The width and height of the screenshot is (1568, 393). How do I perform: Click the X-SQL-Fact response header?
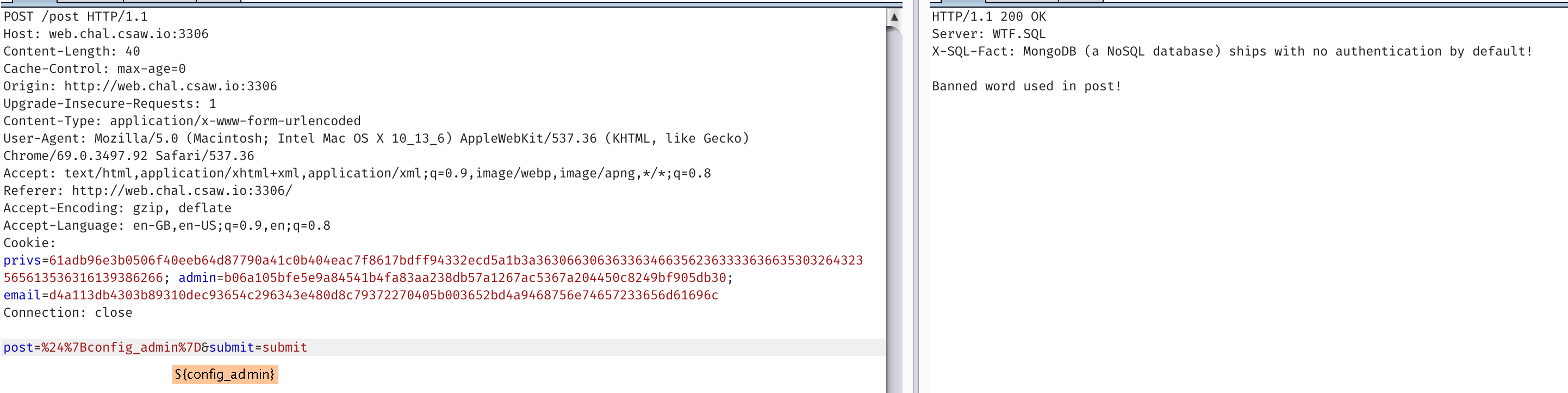[x=1231, y=51]
